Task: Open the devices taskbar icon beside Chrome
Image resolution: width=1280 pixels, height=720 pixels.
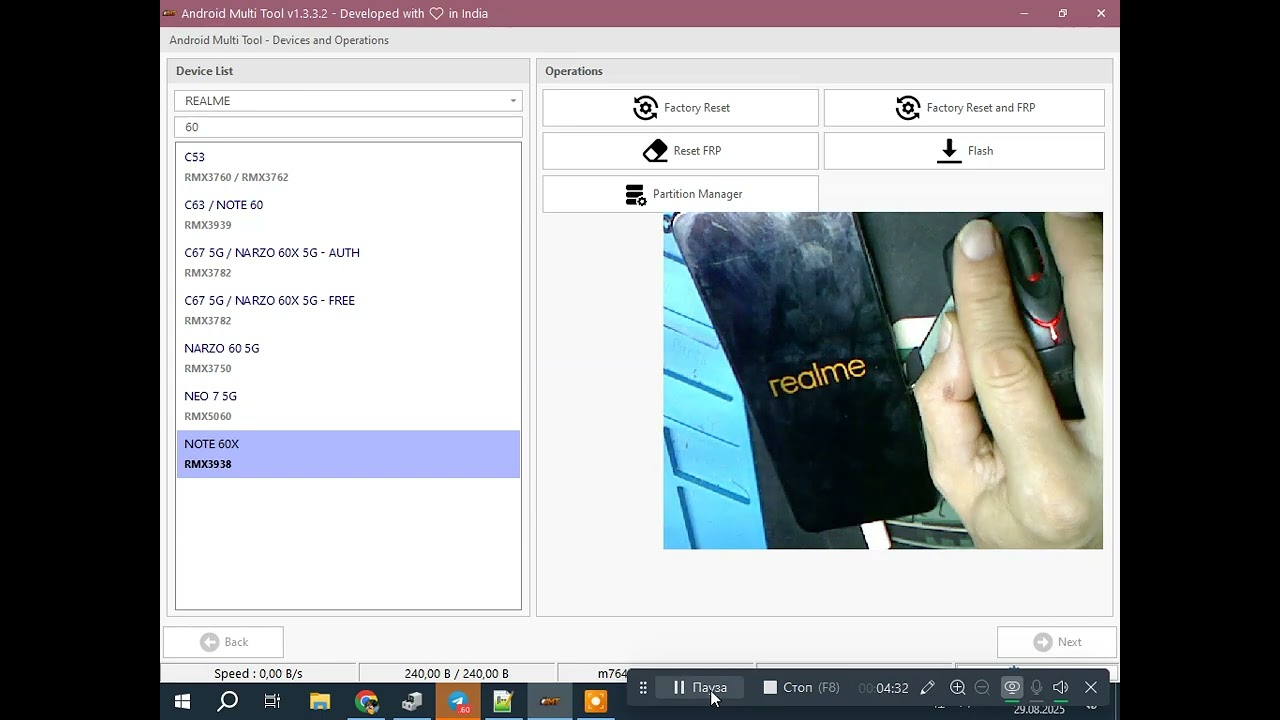Action: [412, 702]
